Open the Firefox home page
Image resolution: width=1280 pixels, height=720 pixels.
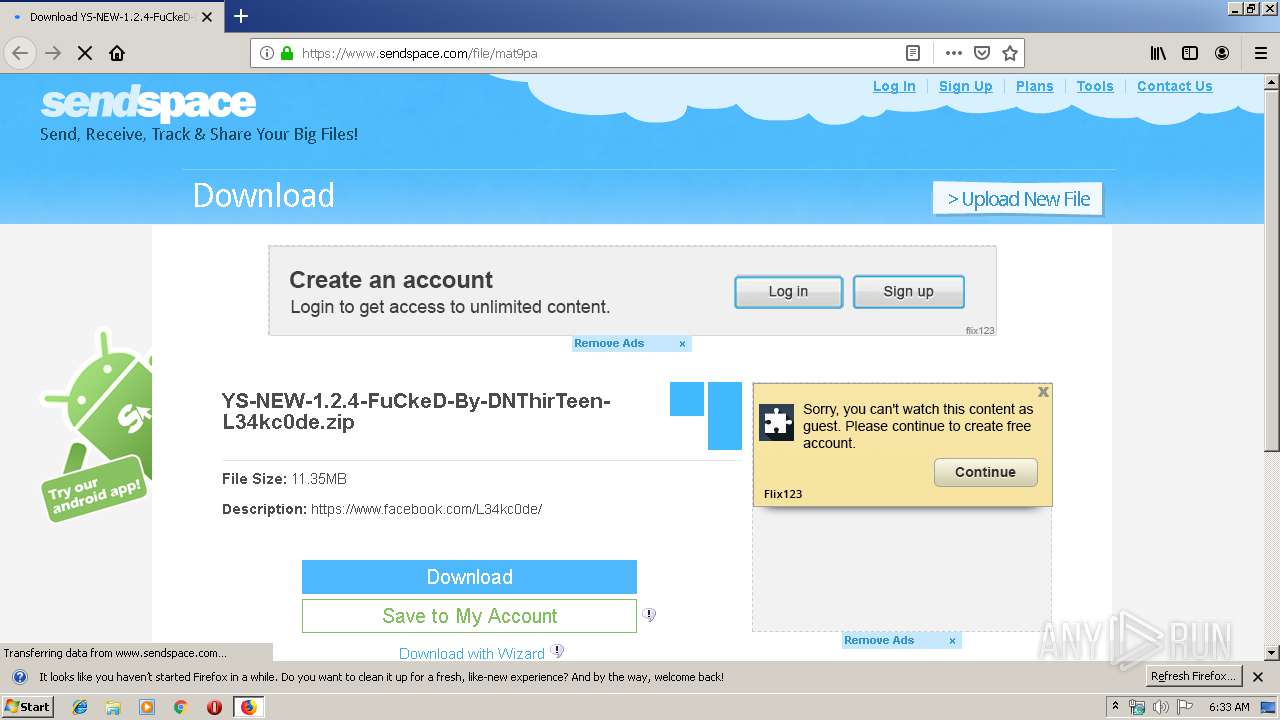coord(117,53)
